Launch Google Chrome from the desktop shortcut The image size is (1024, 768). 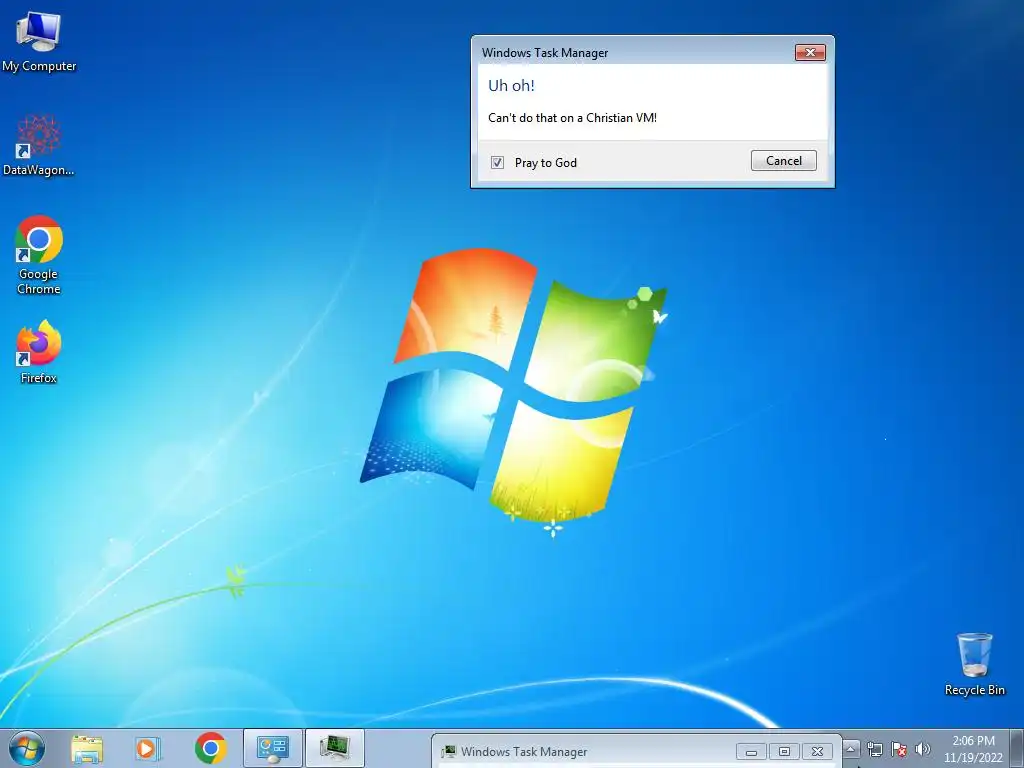39,255
